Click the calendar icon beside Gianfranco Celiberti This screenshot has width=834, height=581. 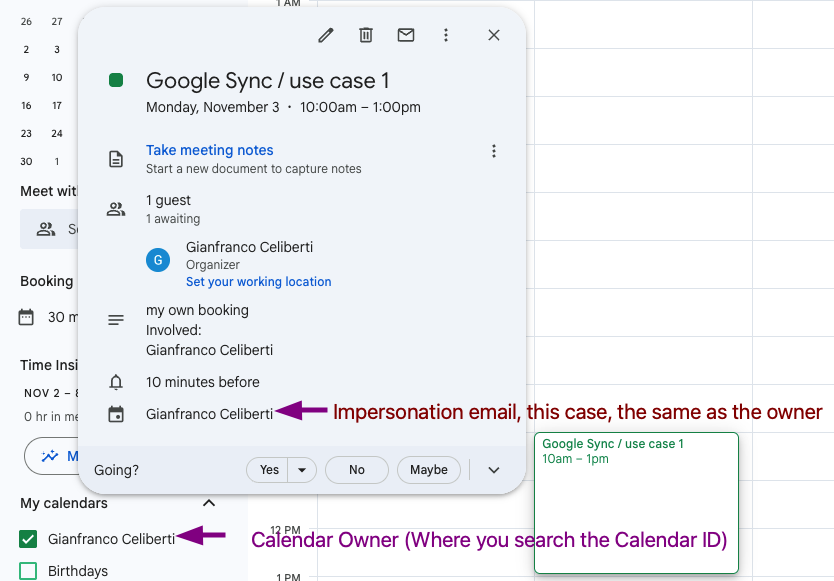point(116,414)
